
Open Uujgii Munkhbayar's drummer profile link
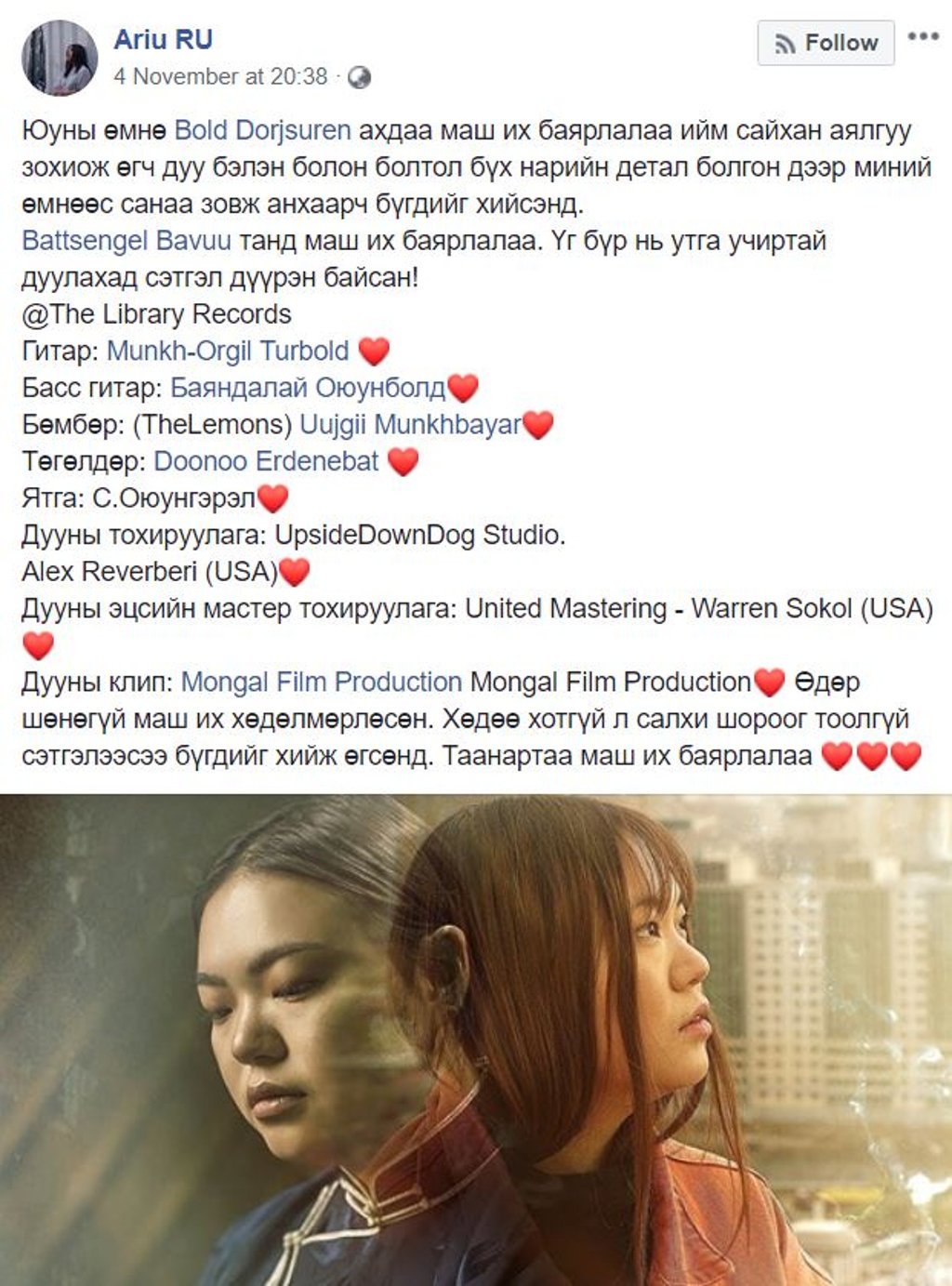click(x=410, y=425)
